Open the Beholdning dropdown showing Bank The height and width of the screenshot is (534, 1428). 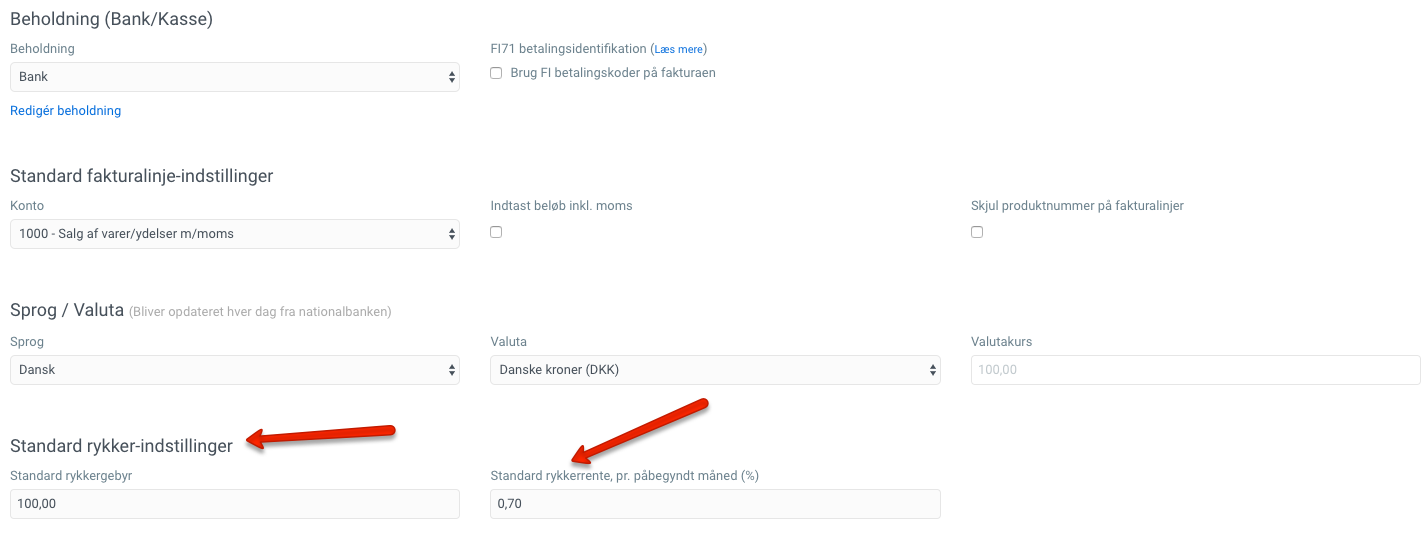point(234,77)
